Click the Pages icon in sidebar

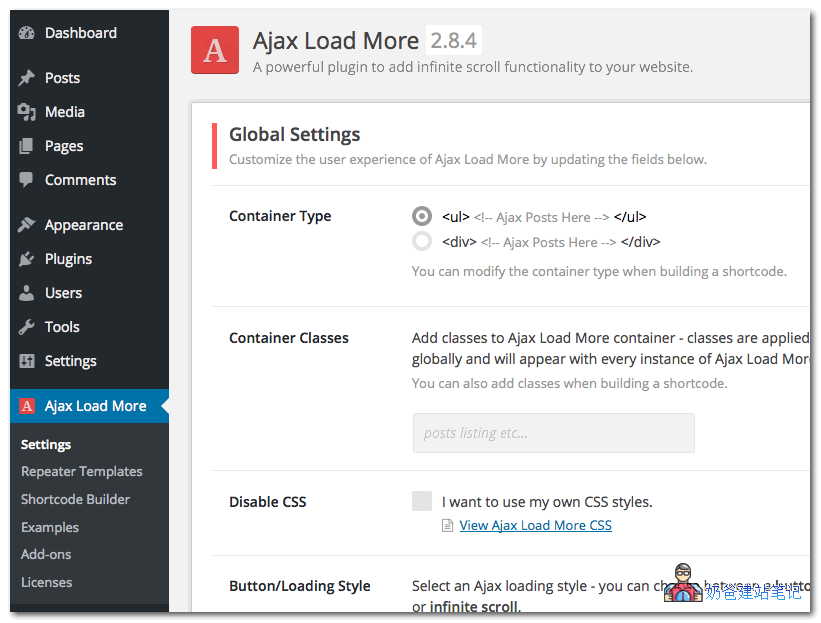[27, 145]
